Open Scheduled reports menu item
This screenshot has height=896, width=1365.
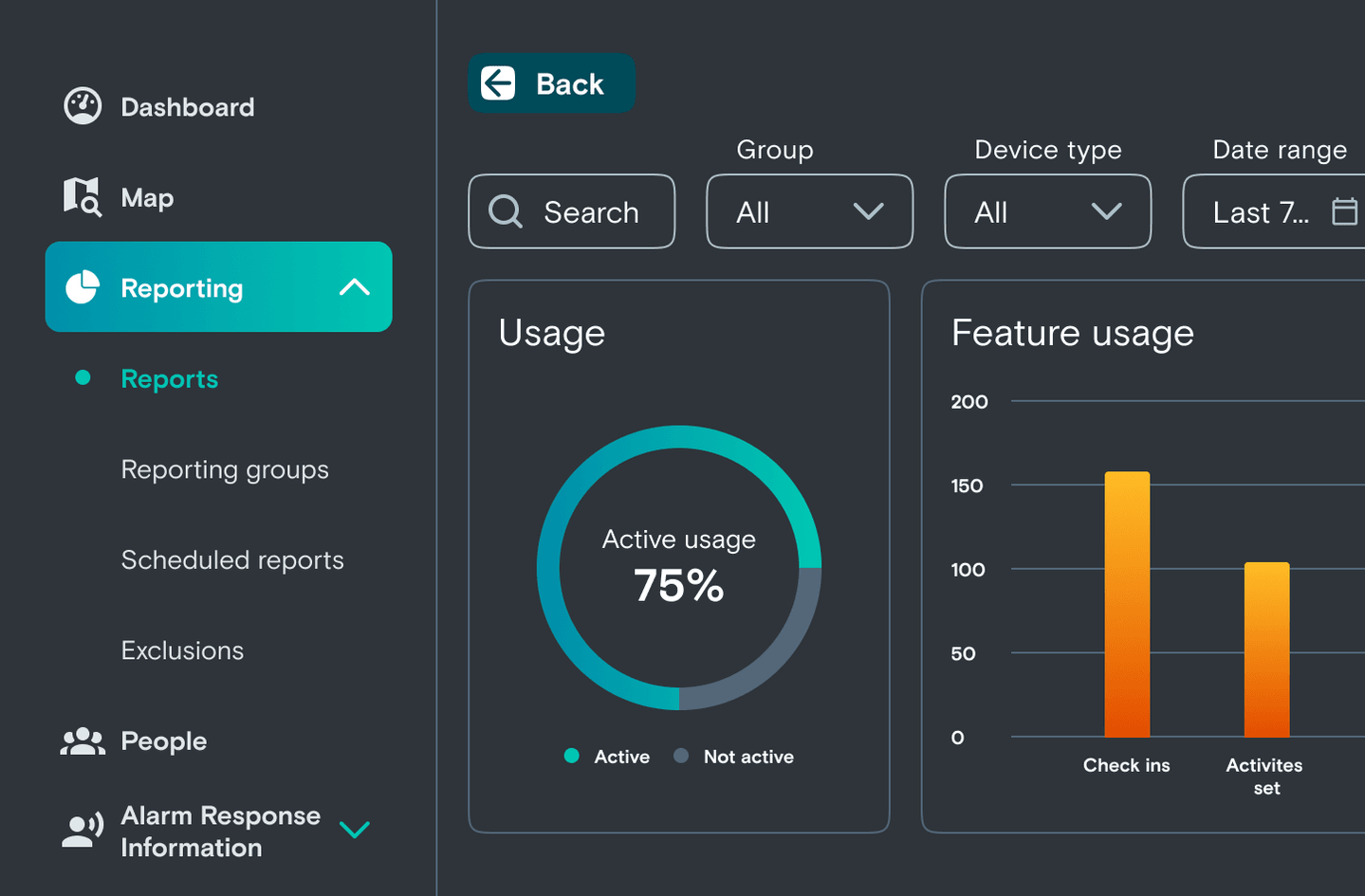click(232, 560)
